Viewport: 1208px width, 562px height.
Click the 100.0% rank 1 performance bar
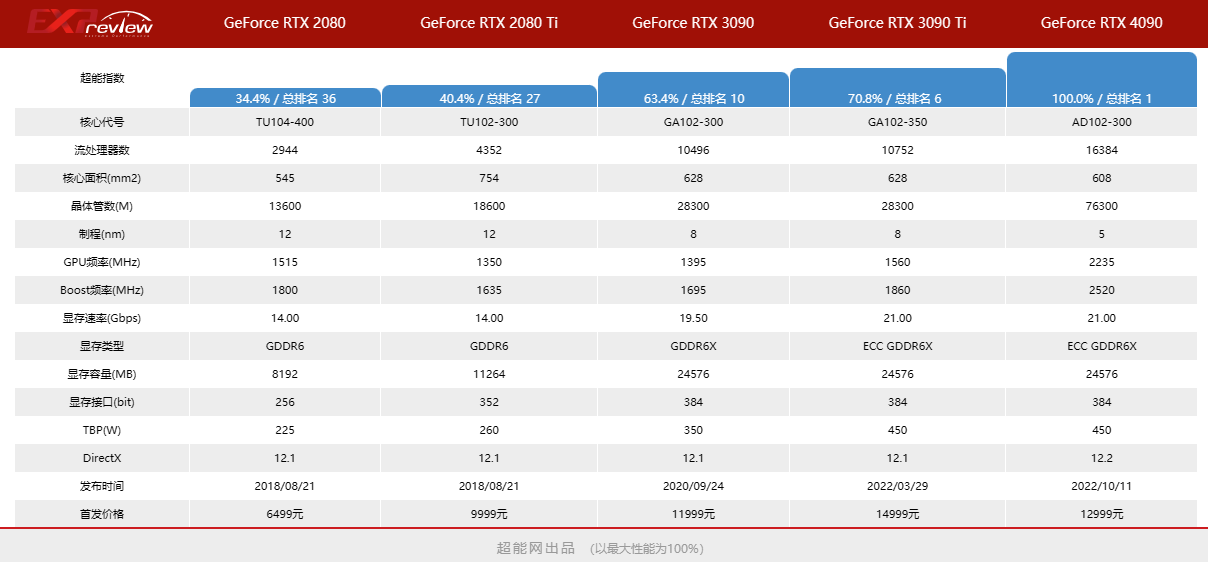coord(1101,80)
